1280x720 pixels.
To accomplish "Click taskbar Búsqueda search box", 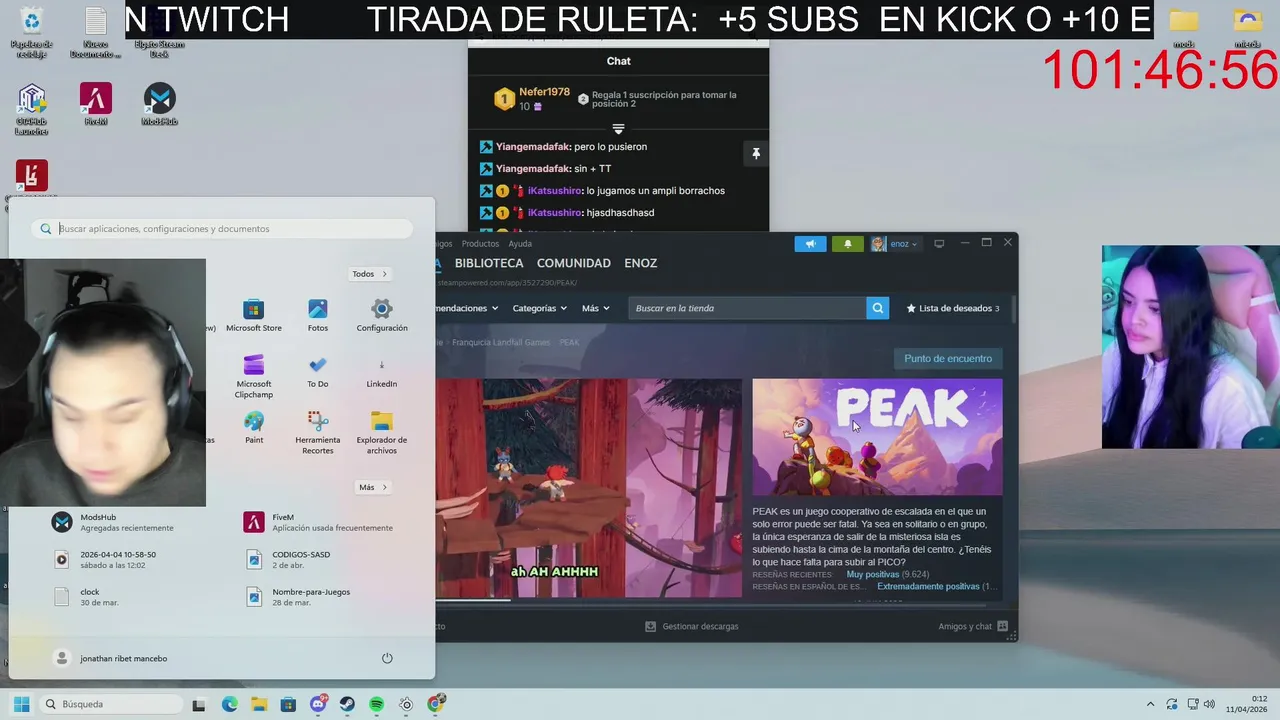I will coord(109,704).
